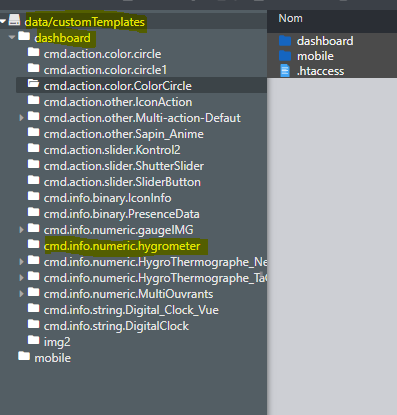This screenshot has width=397, height=415.
Task: Select the dashboard tree label
Action: coord(62,38)
